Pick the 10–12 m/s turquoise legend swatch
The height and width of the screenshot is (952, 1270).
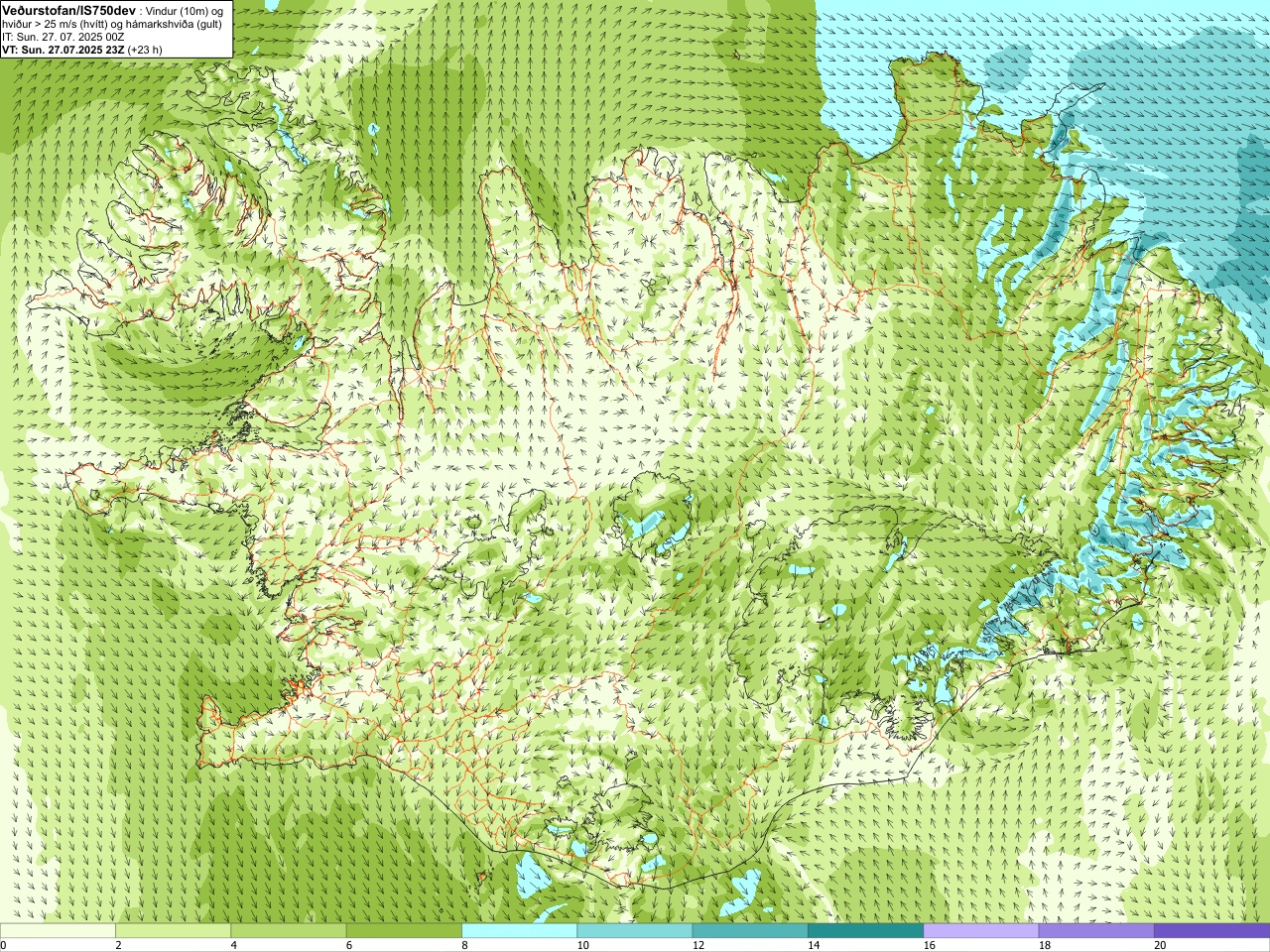click(635, 930)
